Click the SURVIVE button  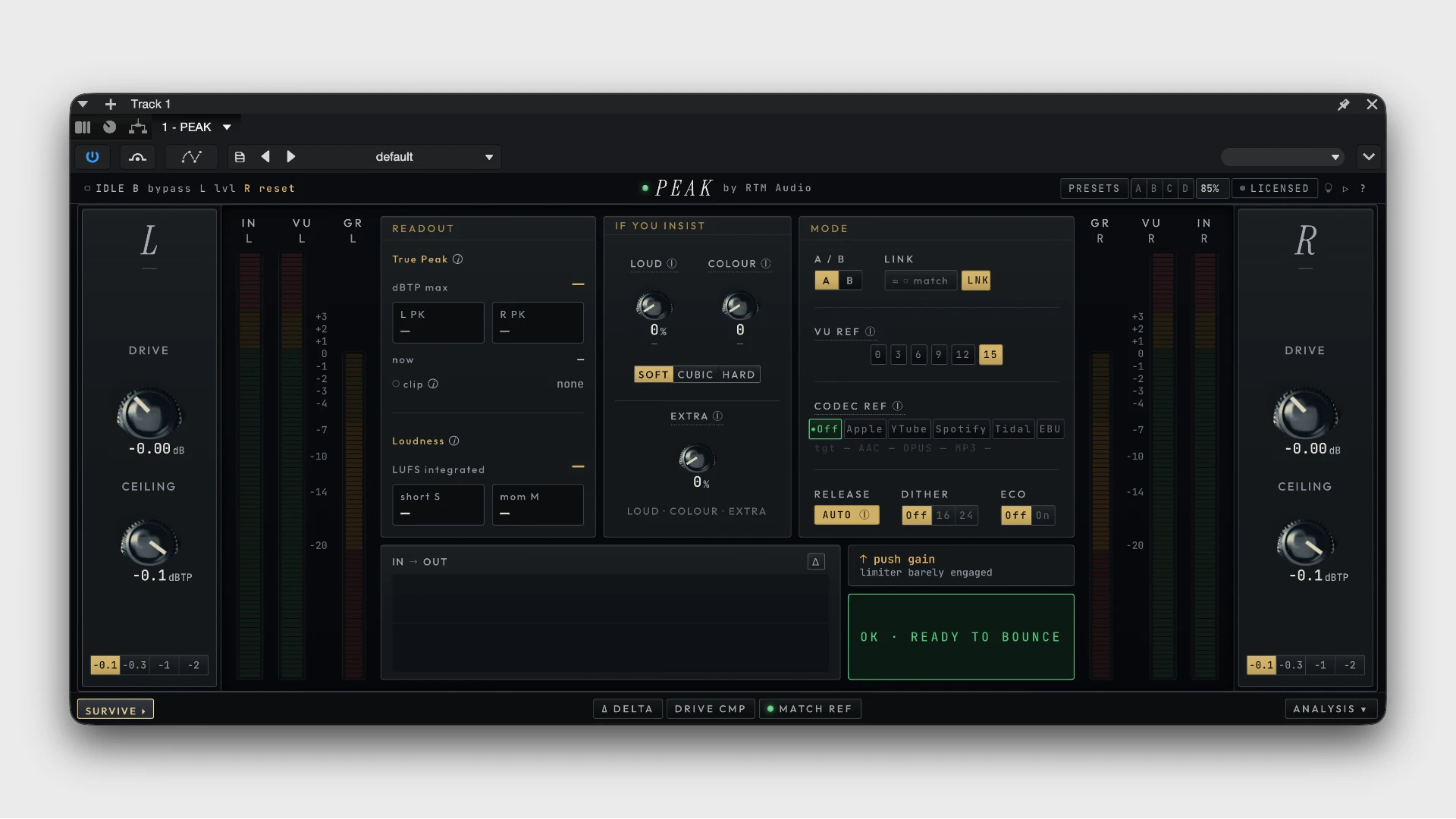pyautogui.click(x=115, y=710)
